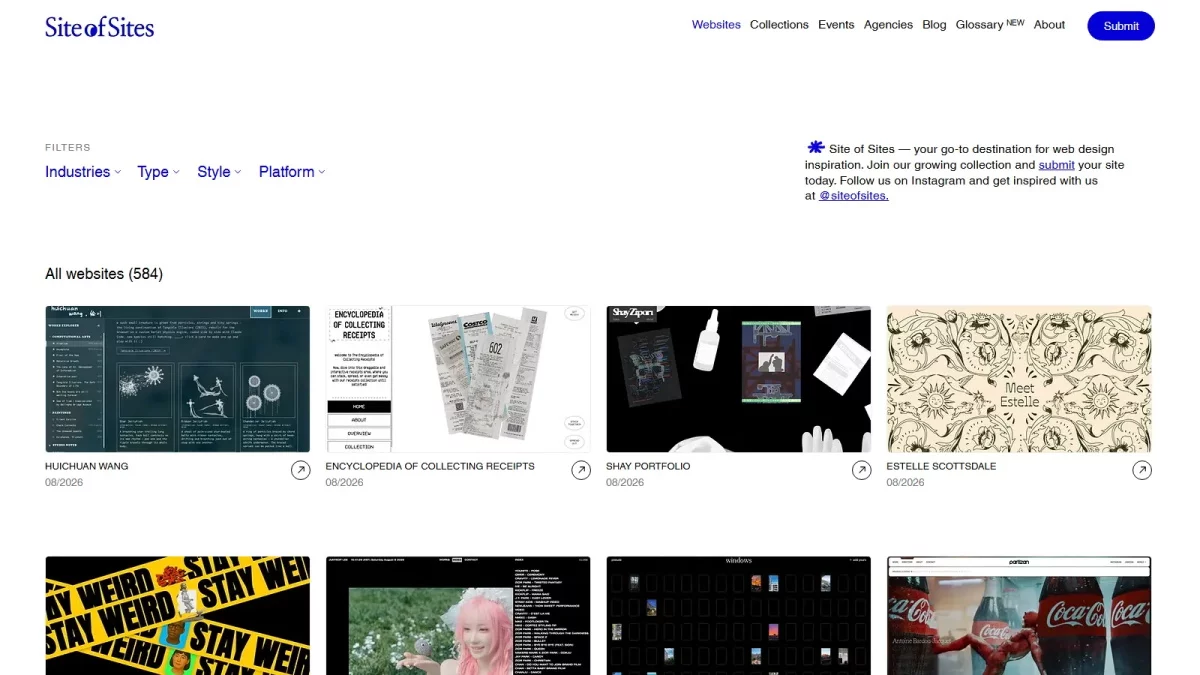
Task: Open the Huichuan Wang dark teal thumbnail
Action: pyautogui.click(x=178, y=379)
